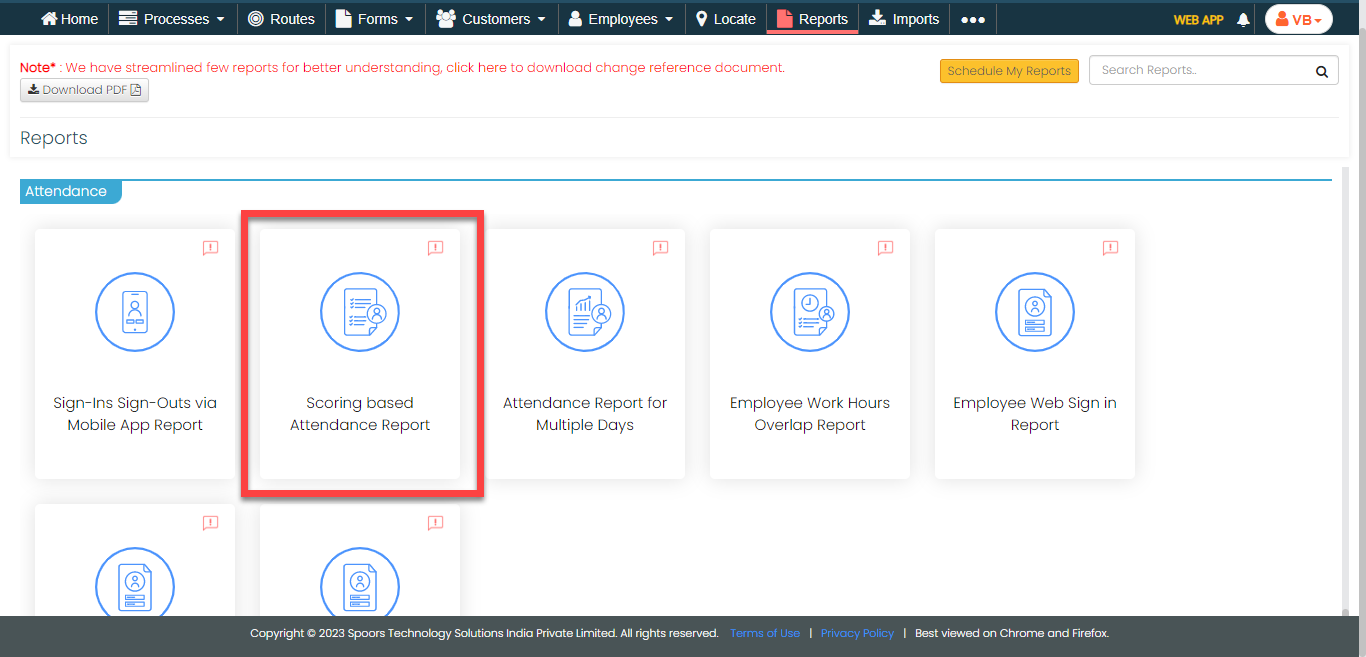Click info flag on Scoring based Attendance card
Screen dimensions: 1366x657
[x=435, y=248]
